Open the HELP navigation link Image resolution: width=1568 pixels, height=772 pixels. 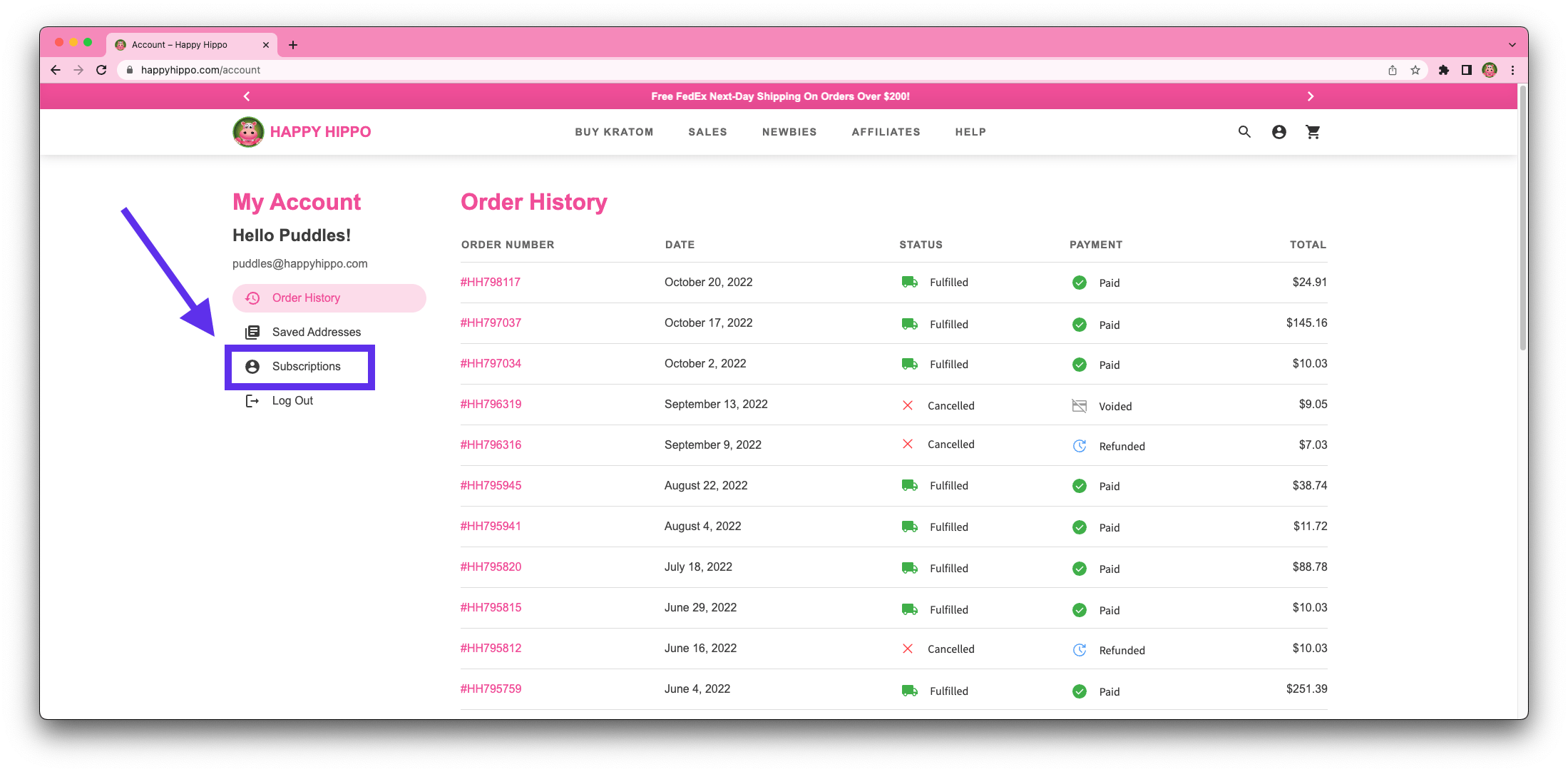[x=970, y=131]
